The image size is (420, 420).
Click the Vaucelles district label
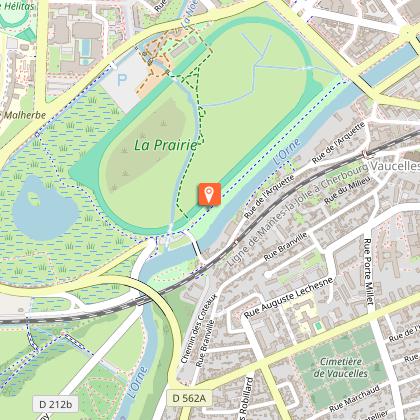click(x=395, y=166)
